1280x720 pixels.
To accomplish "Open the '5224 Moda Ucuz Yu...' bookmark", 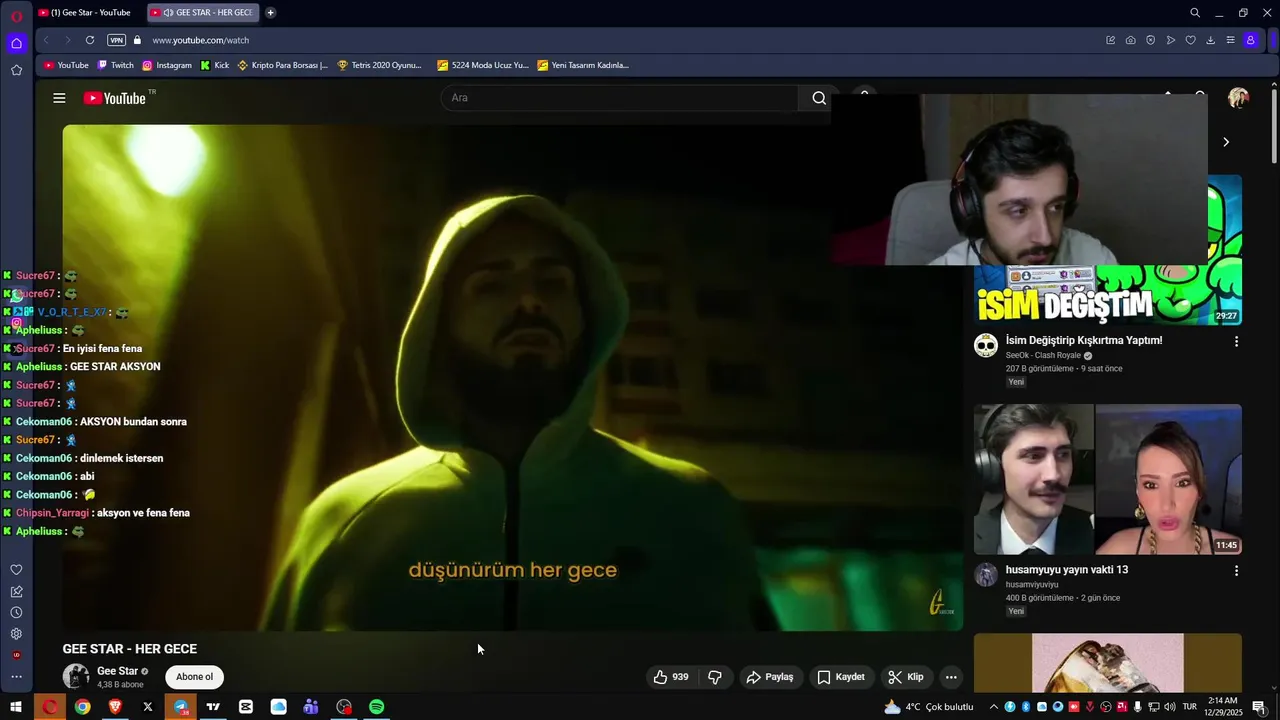I will [483, 65].
